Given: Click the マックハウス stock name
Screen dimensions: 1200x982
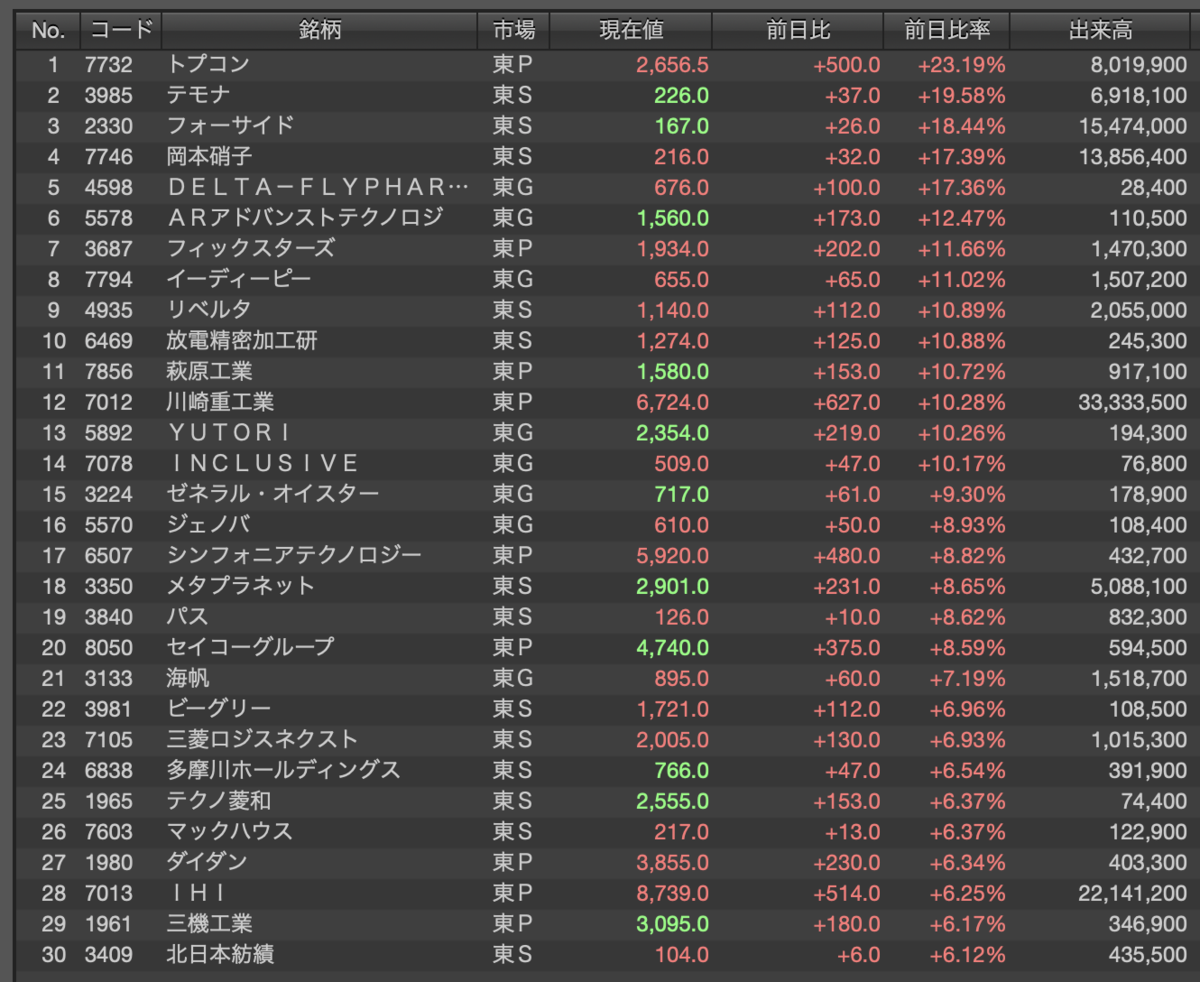Looking at the screenshot, I should click(230, 832).
